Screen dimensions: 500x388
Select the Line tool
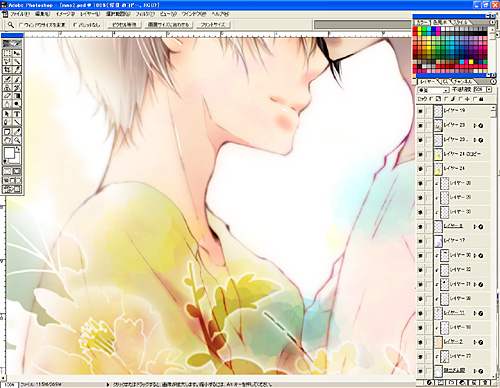17,122
